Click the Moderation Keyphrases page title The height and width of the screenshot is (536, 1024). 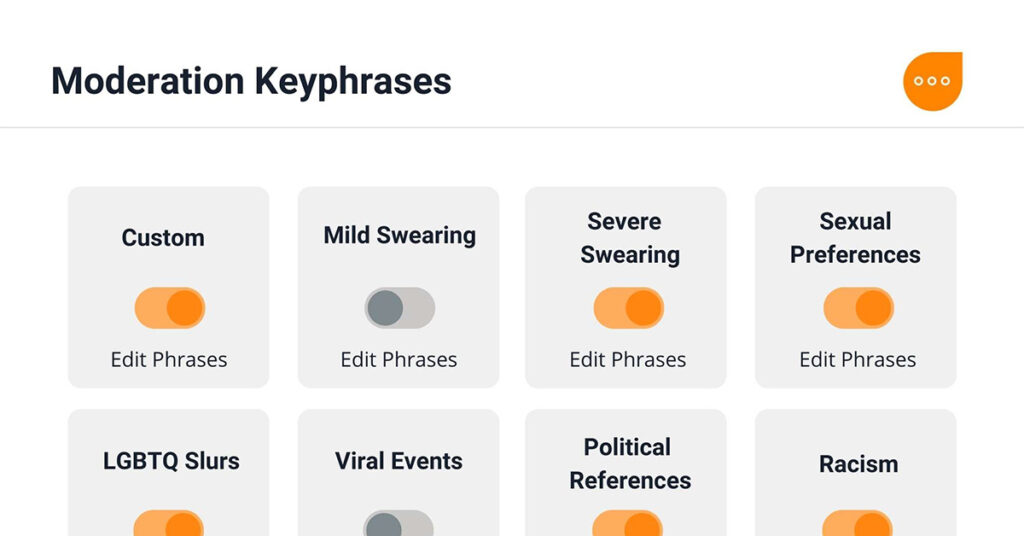pos(251,80)
